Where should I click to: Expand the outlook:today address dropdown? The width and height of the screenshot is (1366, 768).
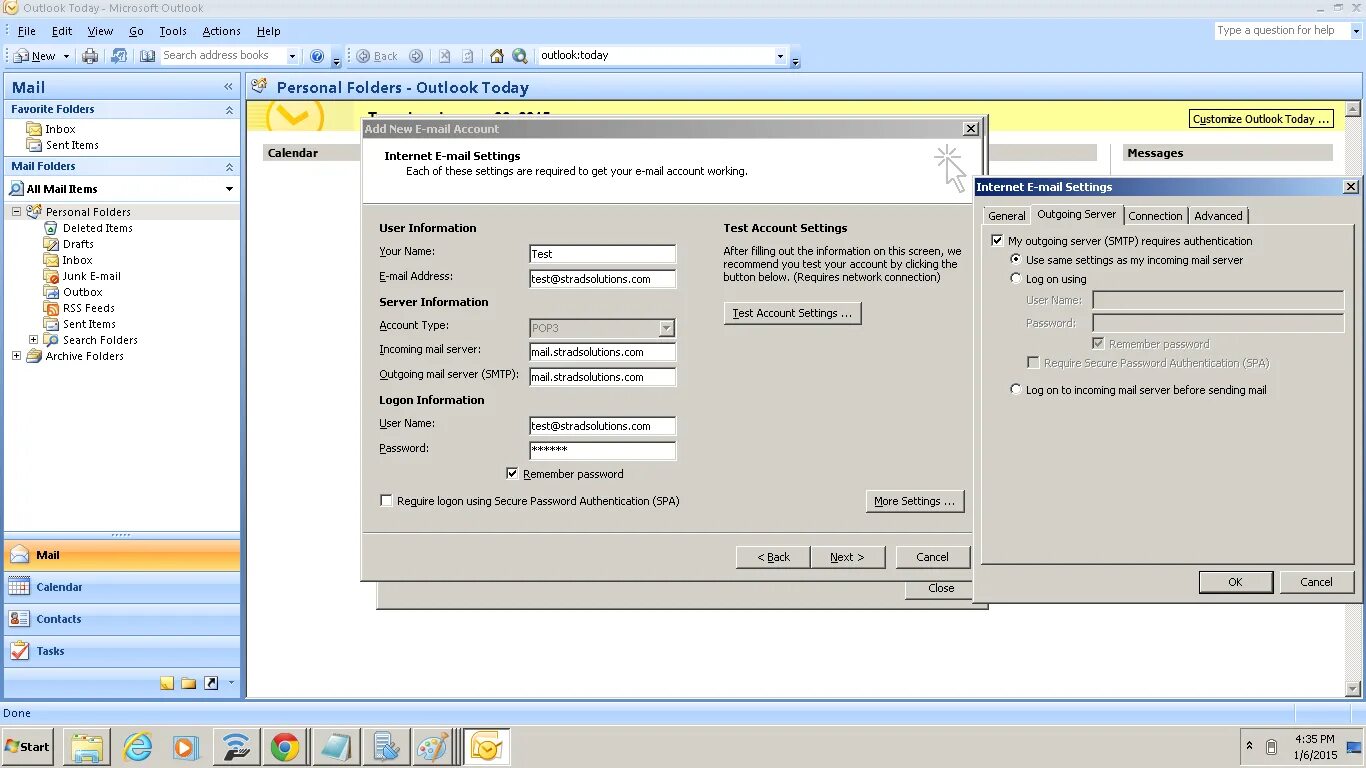[780, 57]
